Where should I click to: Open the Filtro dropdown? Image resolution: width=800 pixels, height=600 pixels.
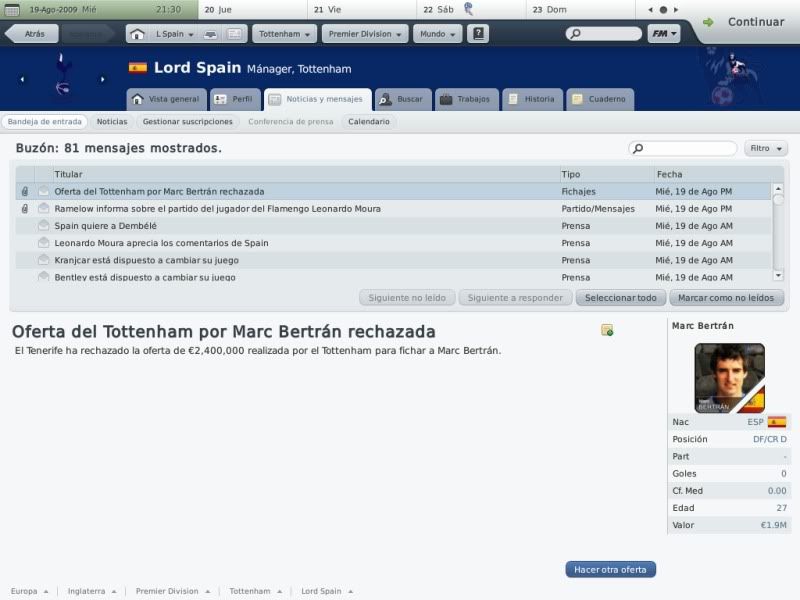tap(766, 148)
